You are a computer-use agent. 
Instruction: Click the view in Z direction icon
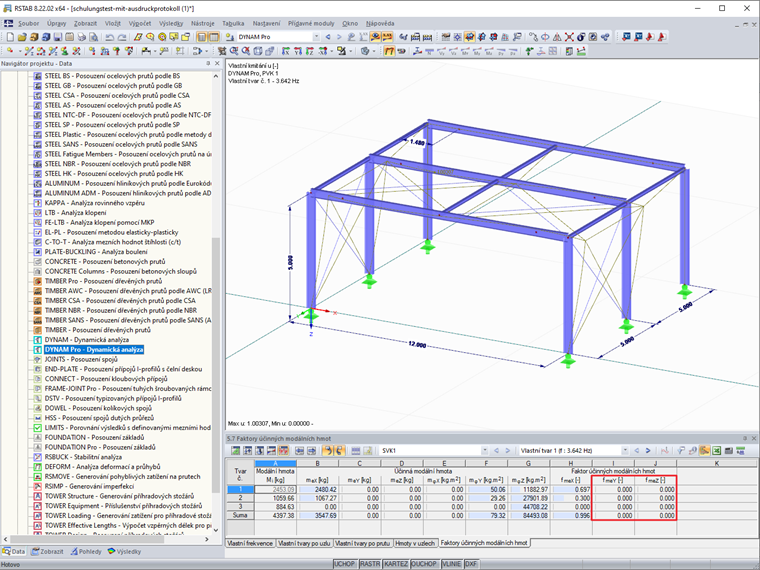click(309, 51)
